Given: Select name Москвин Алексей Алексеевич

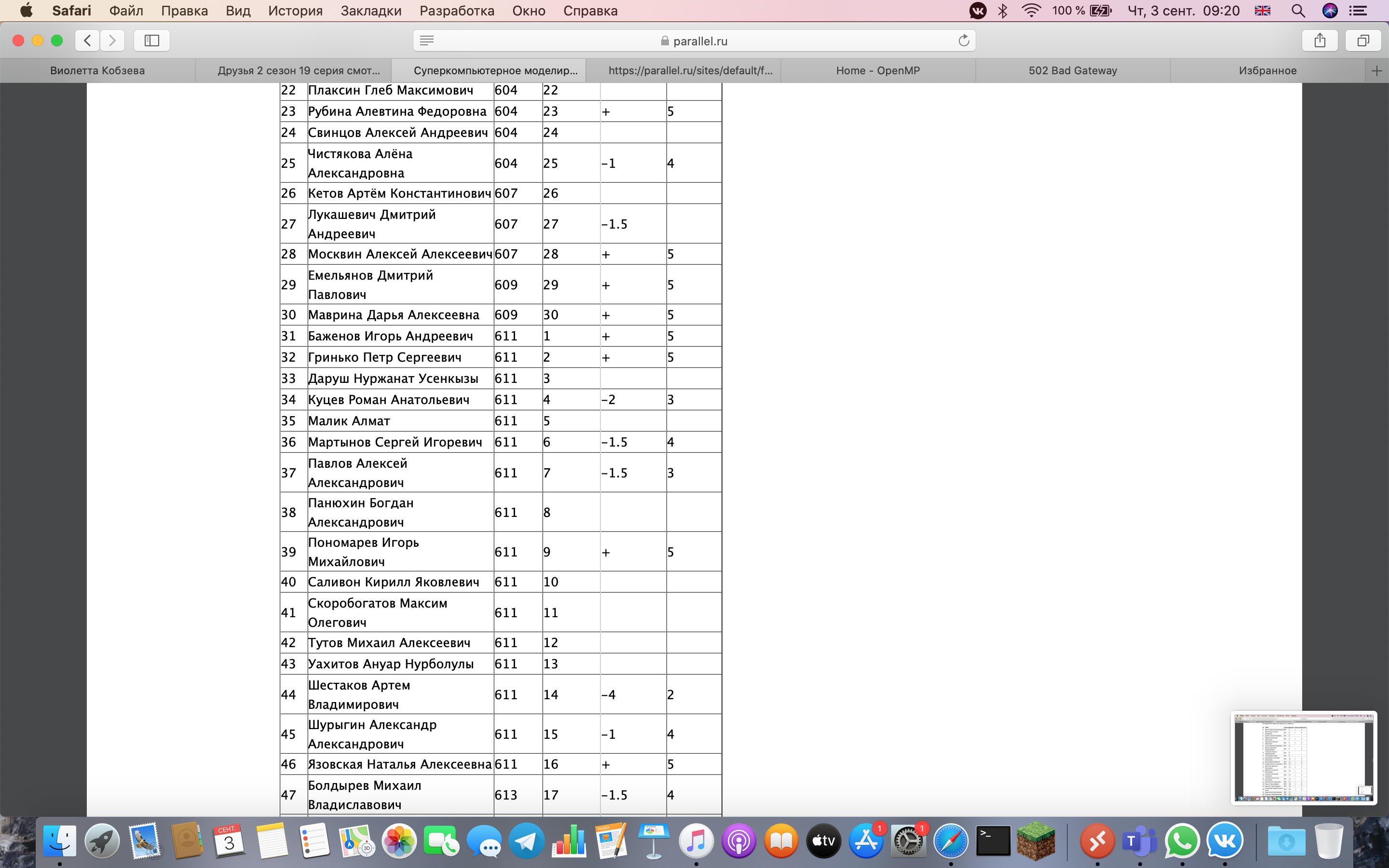Looking at the screenshot, I should (400, 254).
